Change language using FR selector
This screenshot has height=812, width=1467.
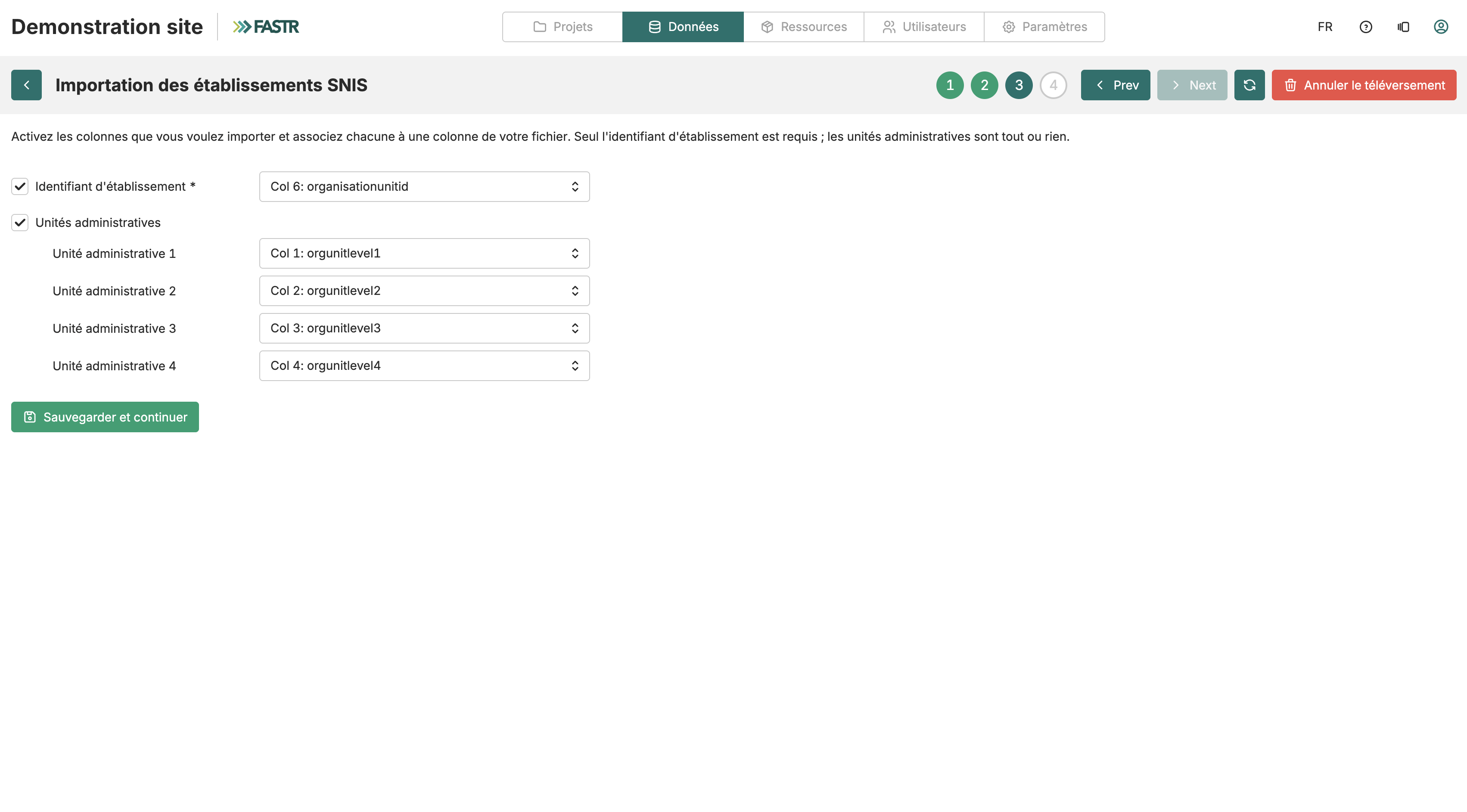[x=1324, y=27]
